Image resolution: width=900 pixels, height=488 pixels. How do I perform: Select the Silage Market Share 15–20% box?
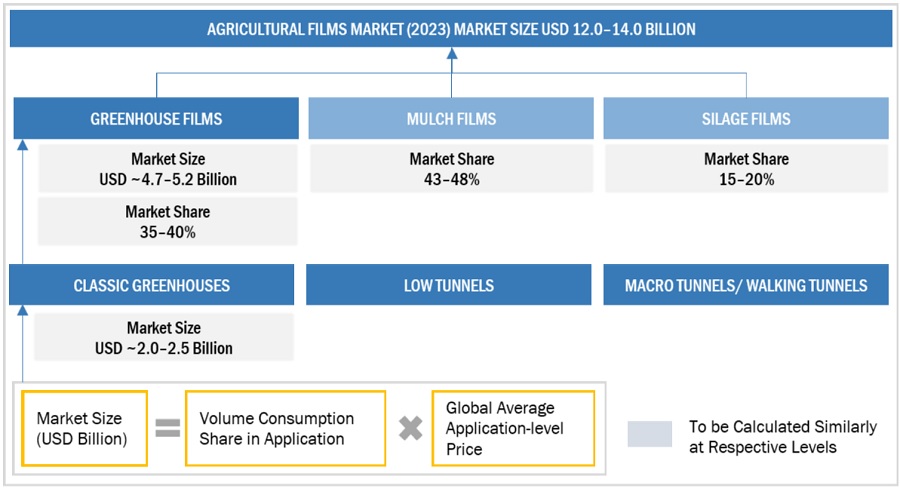746,169
